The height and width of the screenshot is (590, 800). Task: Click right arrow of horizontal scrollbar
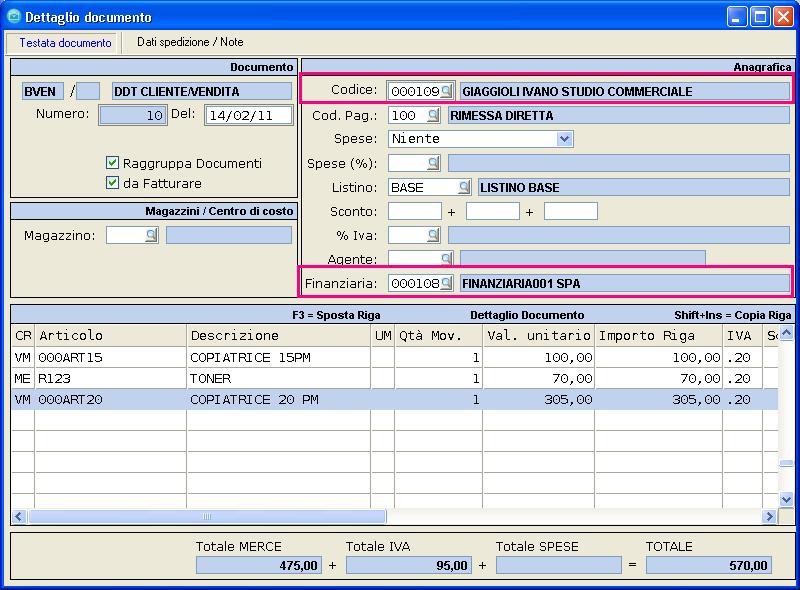pyautogui.click(x=769, y=517)
